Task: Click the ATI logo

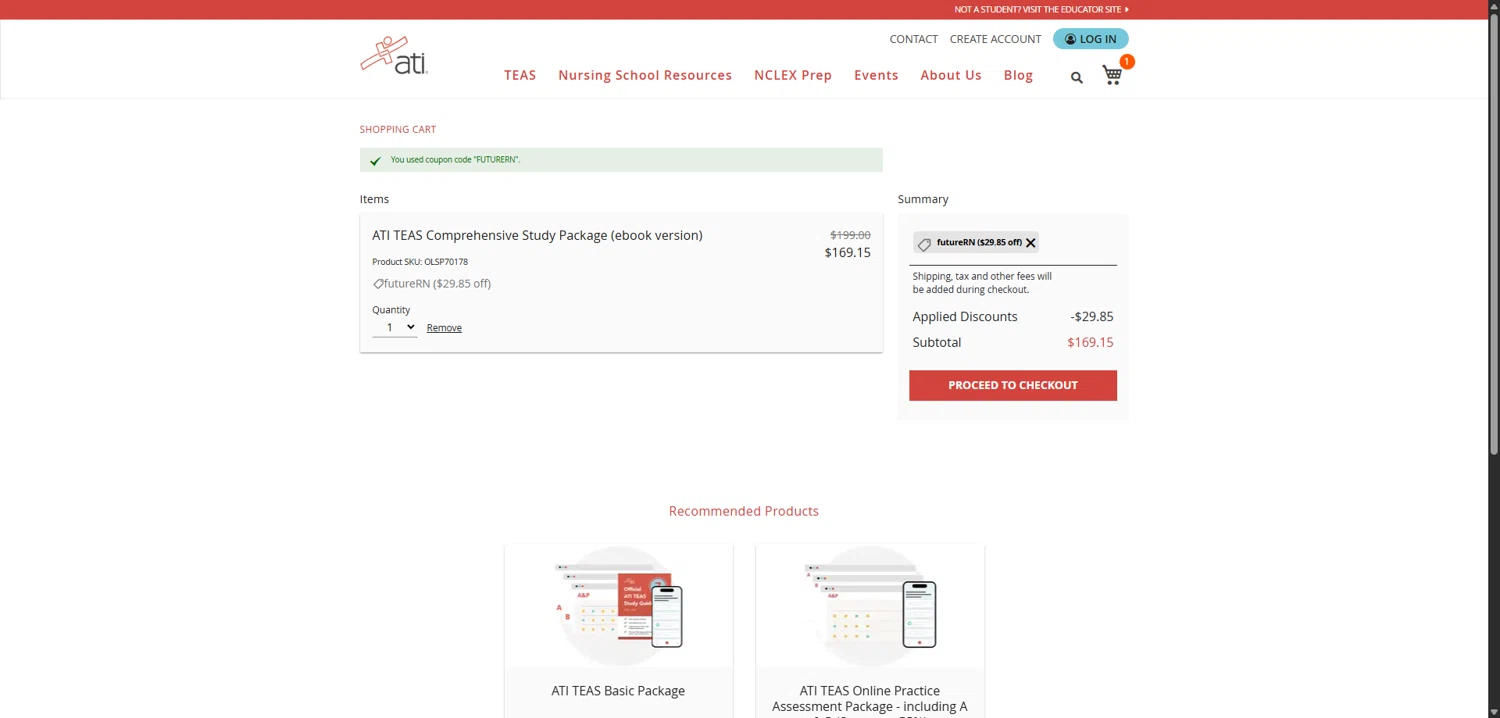Action: coord(394,56)
